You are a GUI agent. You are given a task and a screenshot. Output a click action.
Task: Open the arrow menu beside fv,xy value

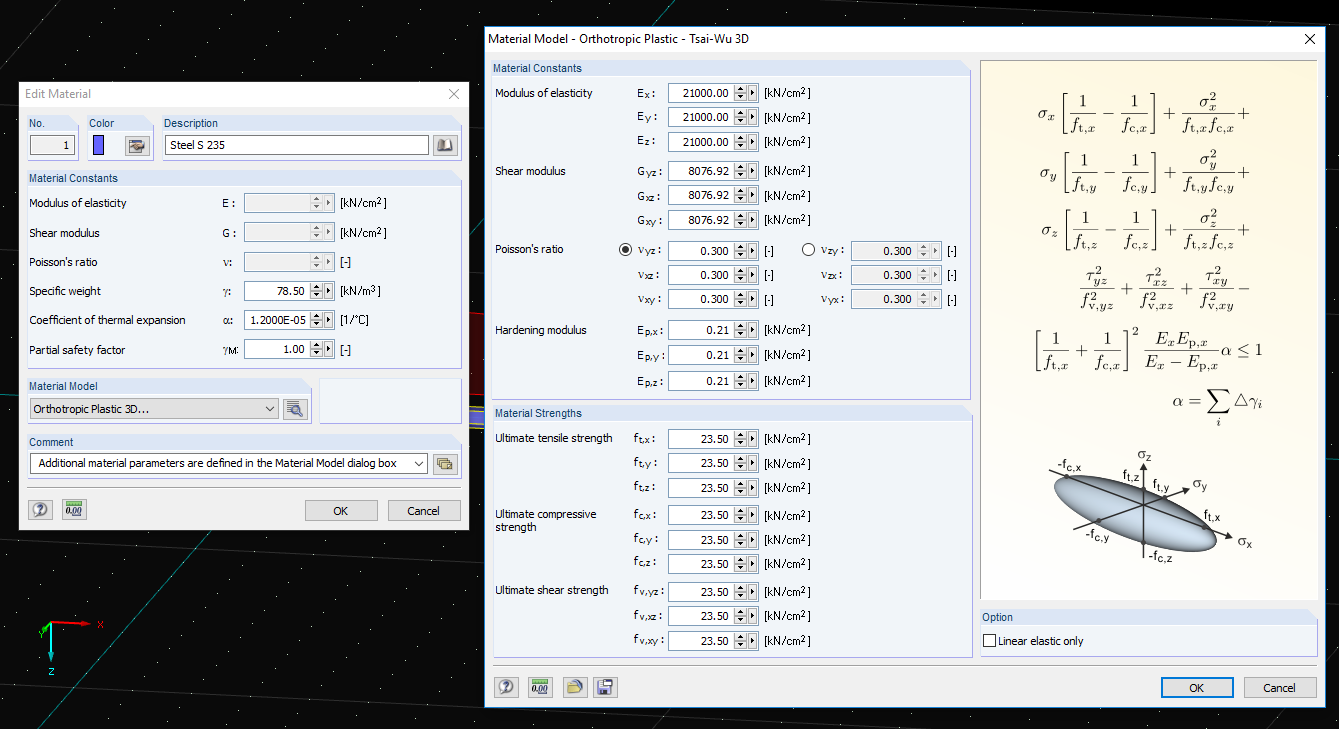point(753,641)
